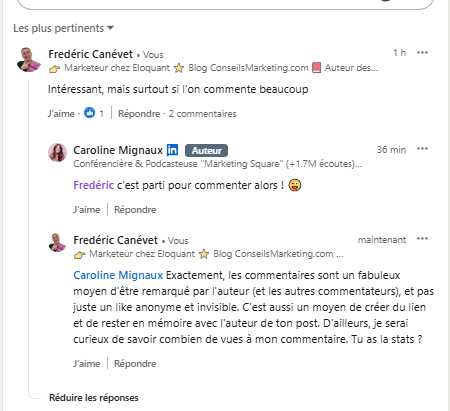Open the options menu on the comment posted maintenant
This screenshot has width=450, height=411.
tap(422, 239)
